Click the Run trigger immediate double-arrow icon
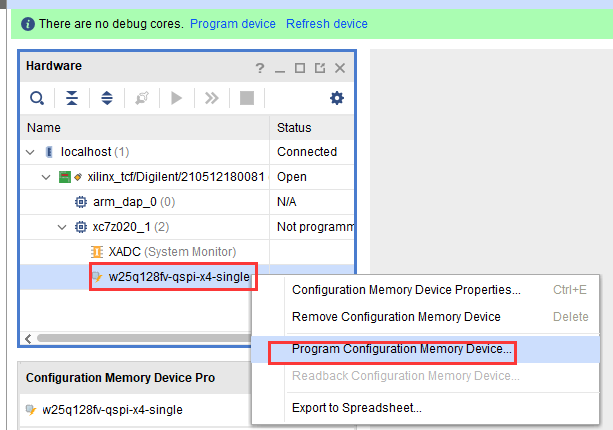Viewport: 613px width, 430px height. tap(212, 98)
